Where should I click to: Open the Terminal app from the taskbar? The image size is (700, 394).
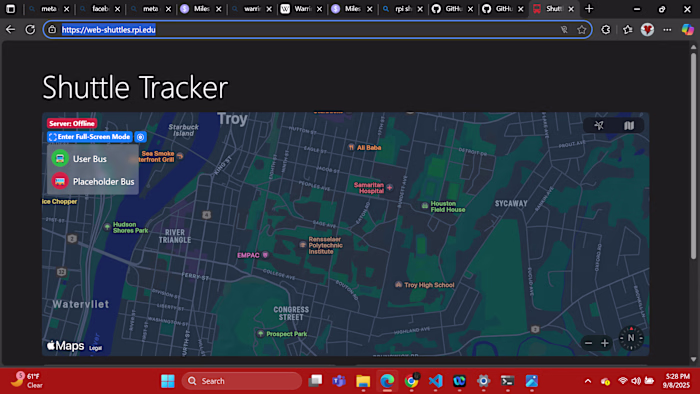[x=508, y=381]
